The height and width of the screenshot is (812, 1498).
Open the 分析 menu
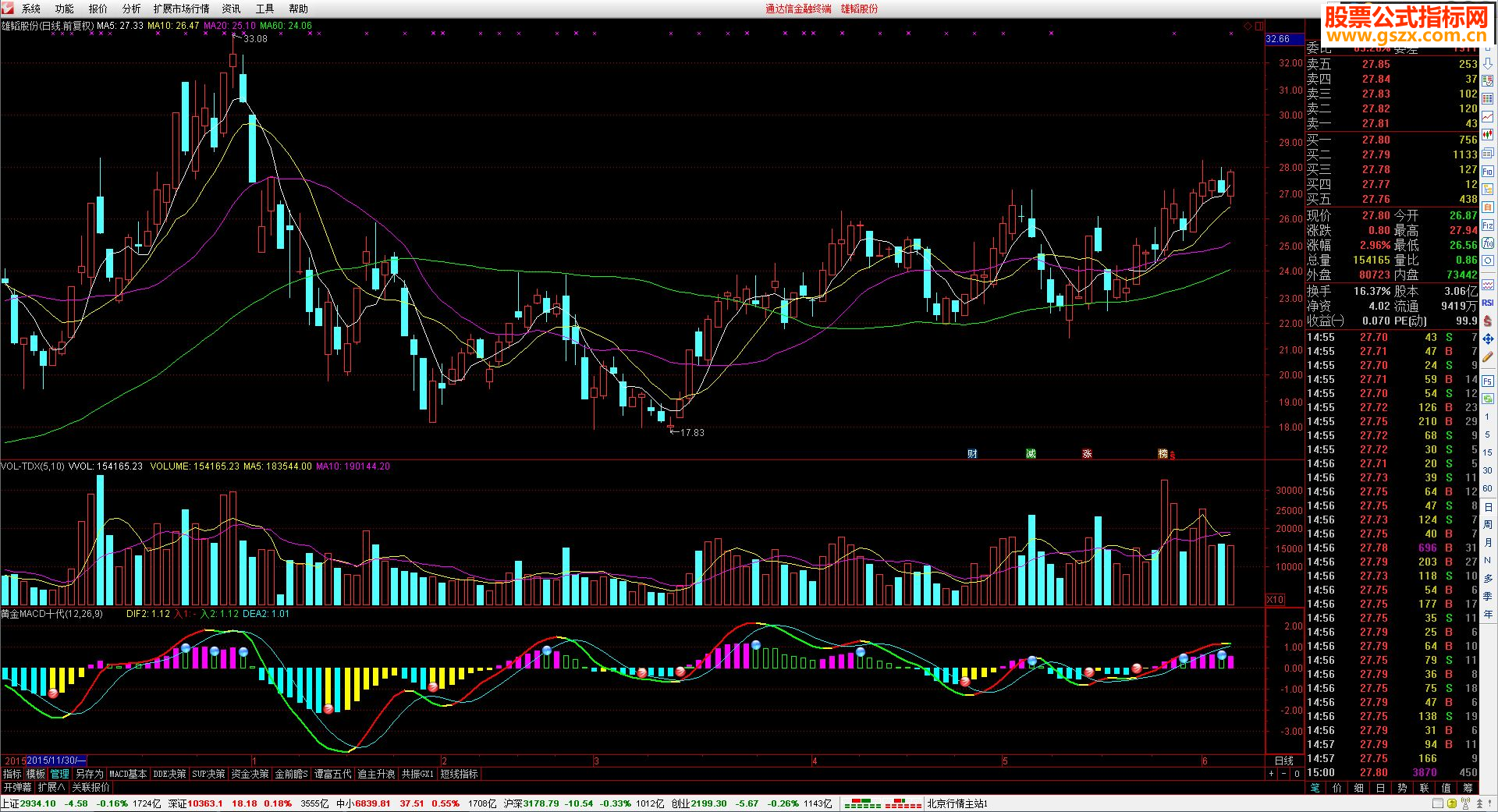tap(132, 9)
